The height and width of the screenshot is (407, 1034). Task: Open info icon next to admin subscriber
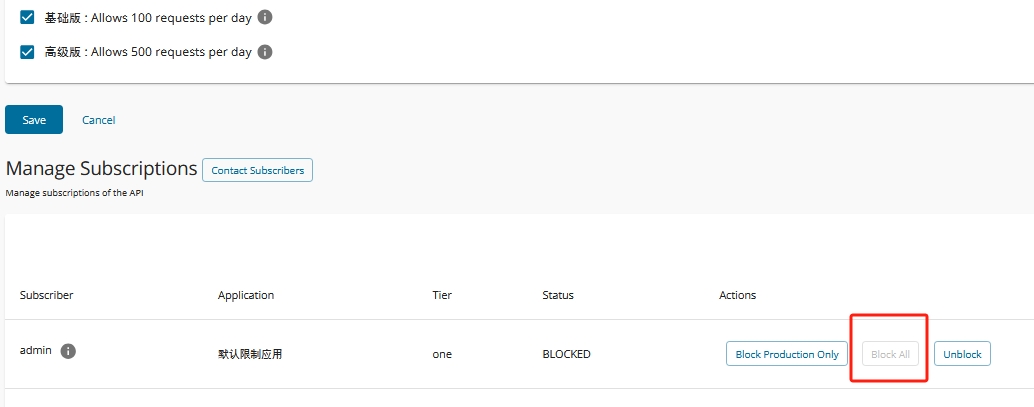pos(69,351)
